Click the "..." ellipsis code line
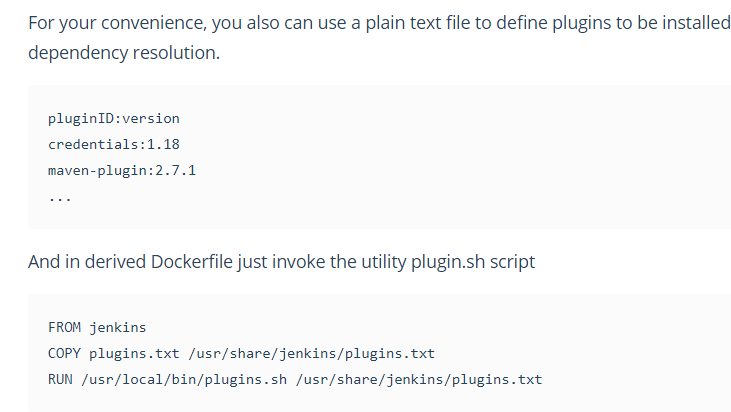 click(60, 196)
